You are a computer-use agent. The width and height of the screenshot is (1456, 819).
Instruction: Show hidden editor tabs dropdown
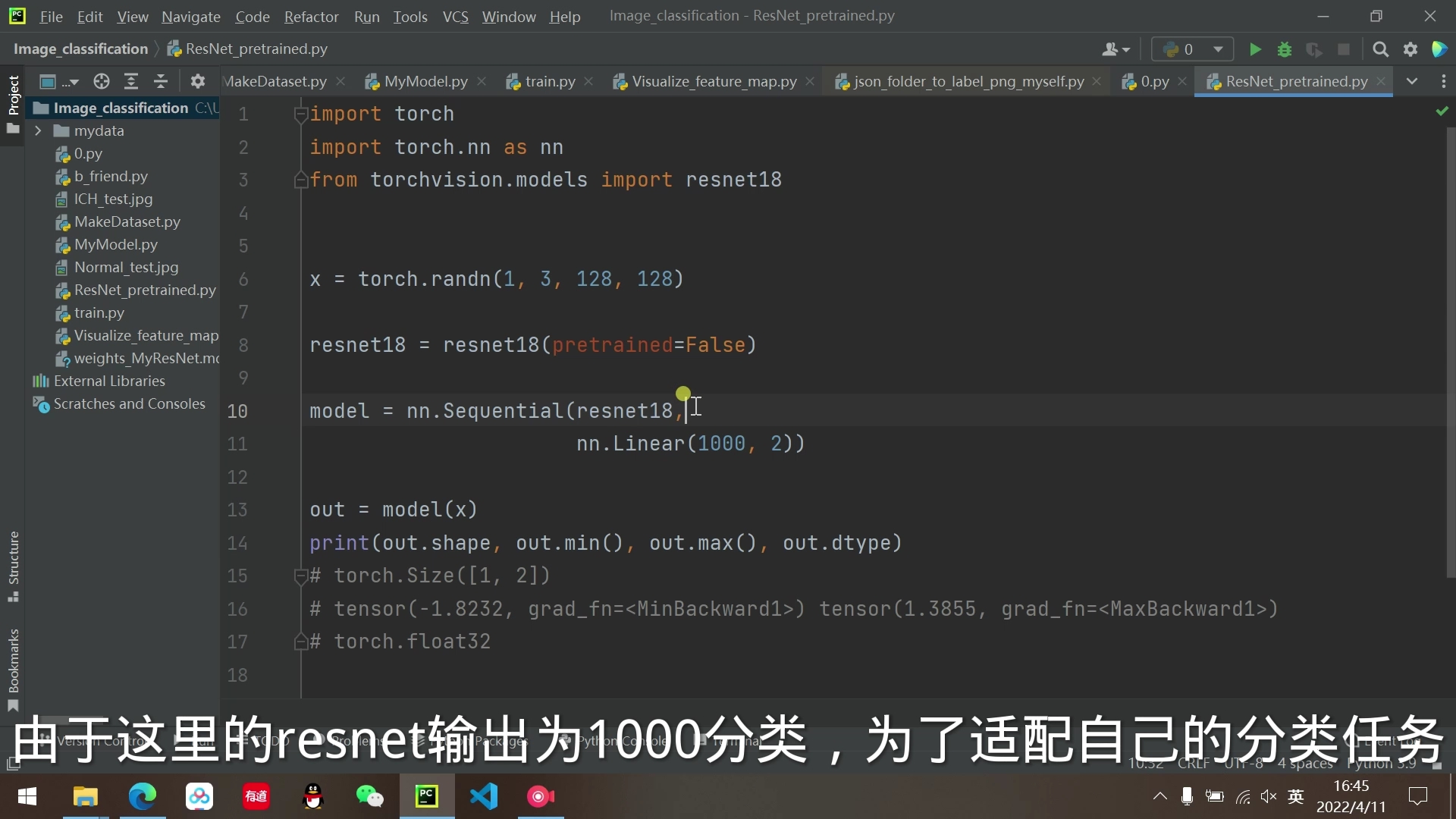[1412, 82]
